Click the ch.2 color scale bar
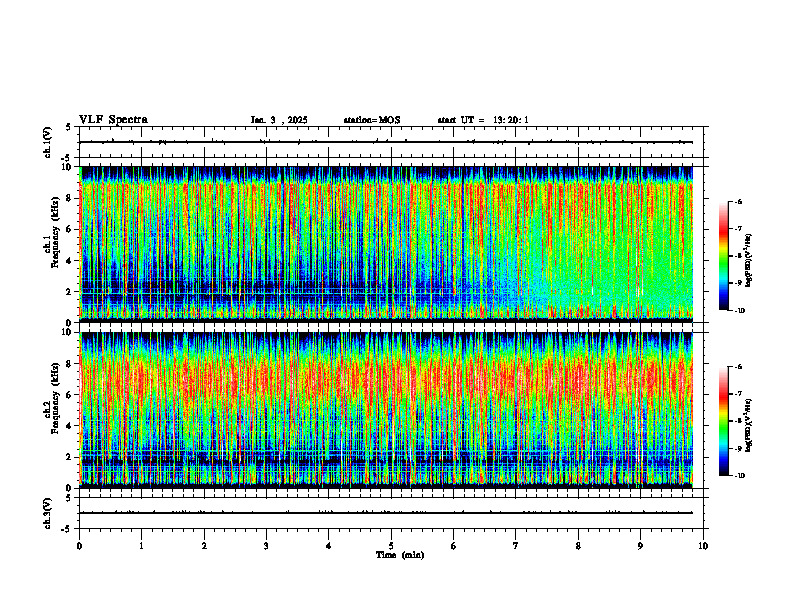Image resolution: width=792 pixels, height=612 pixels. tap(723, 421)
